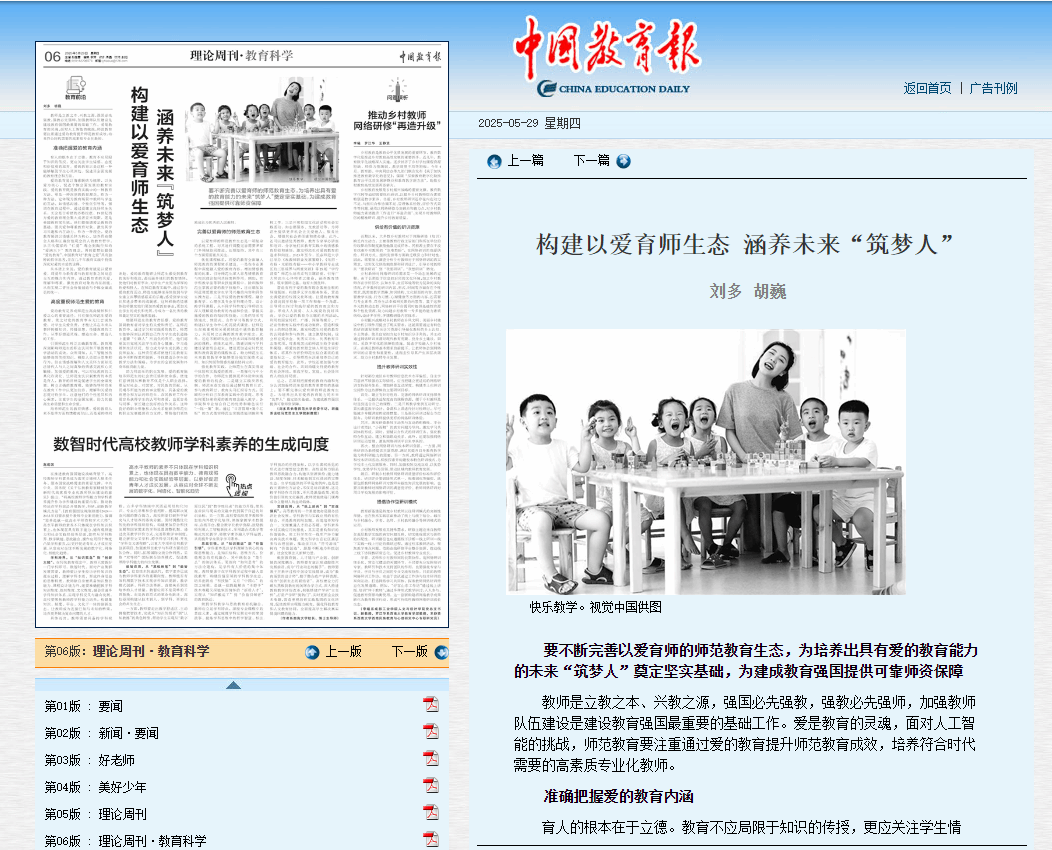This screenshot has width=1052, height=850.
Task: Open PDF icon for 第02版 新闻·要闻
Action: click(431, 732)
